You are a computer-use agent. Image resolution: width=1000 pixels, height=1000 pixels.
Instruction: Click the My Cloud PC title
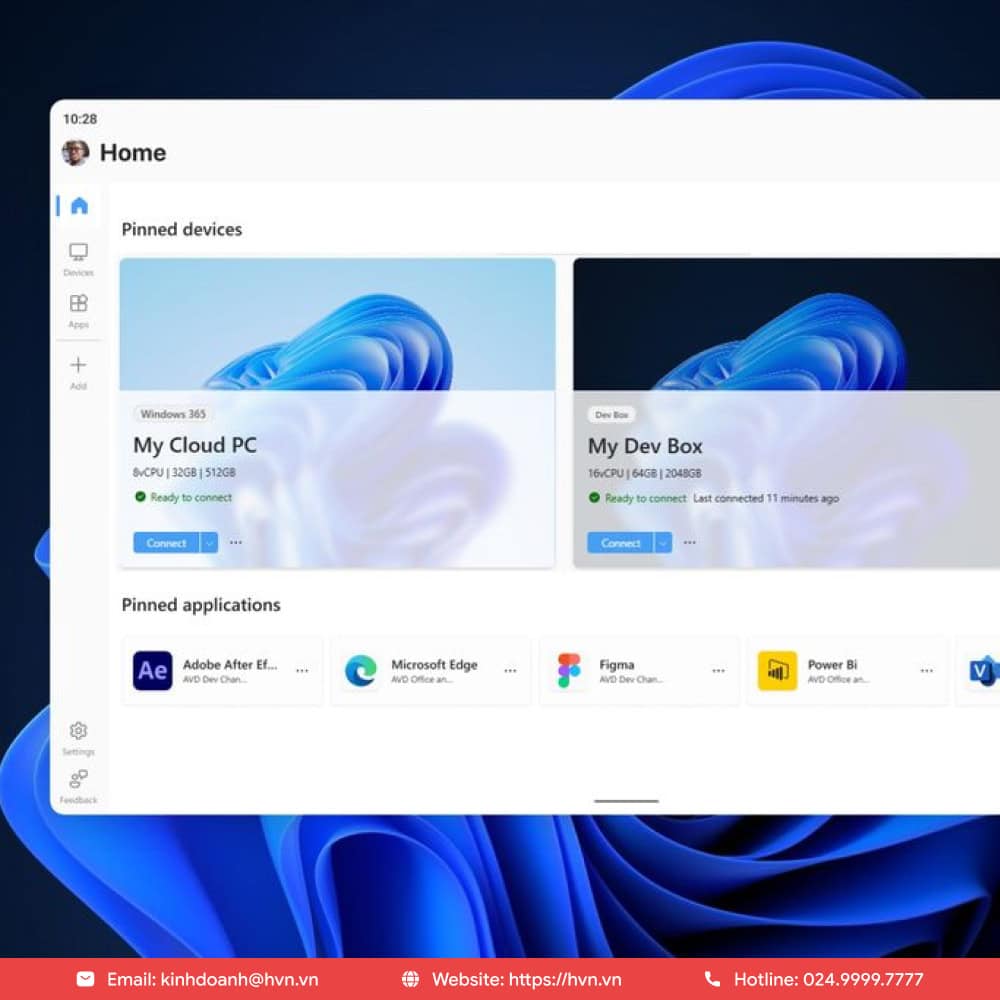[x=195, y=445]
